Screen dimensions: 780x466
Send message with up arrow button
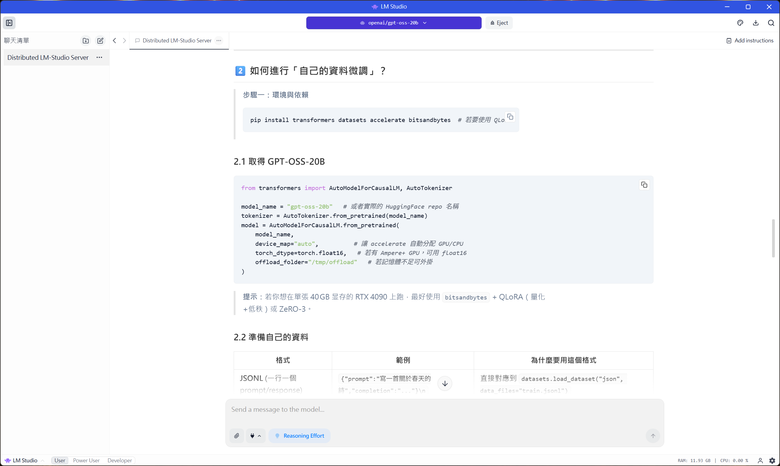pos(653,436)
